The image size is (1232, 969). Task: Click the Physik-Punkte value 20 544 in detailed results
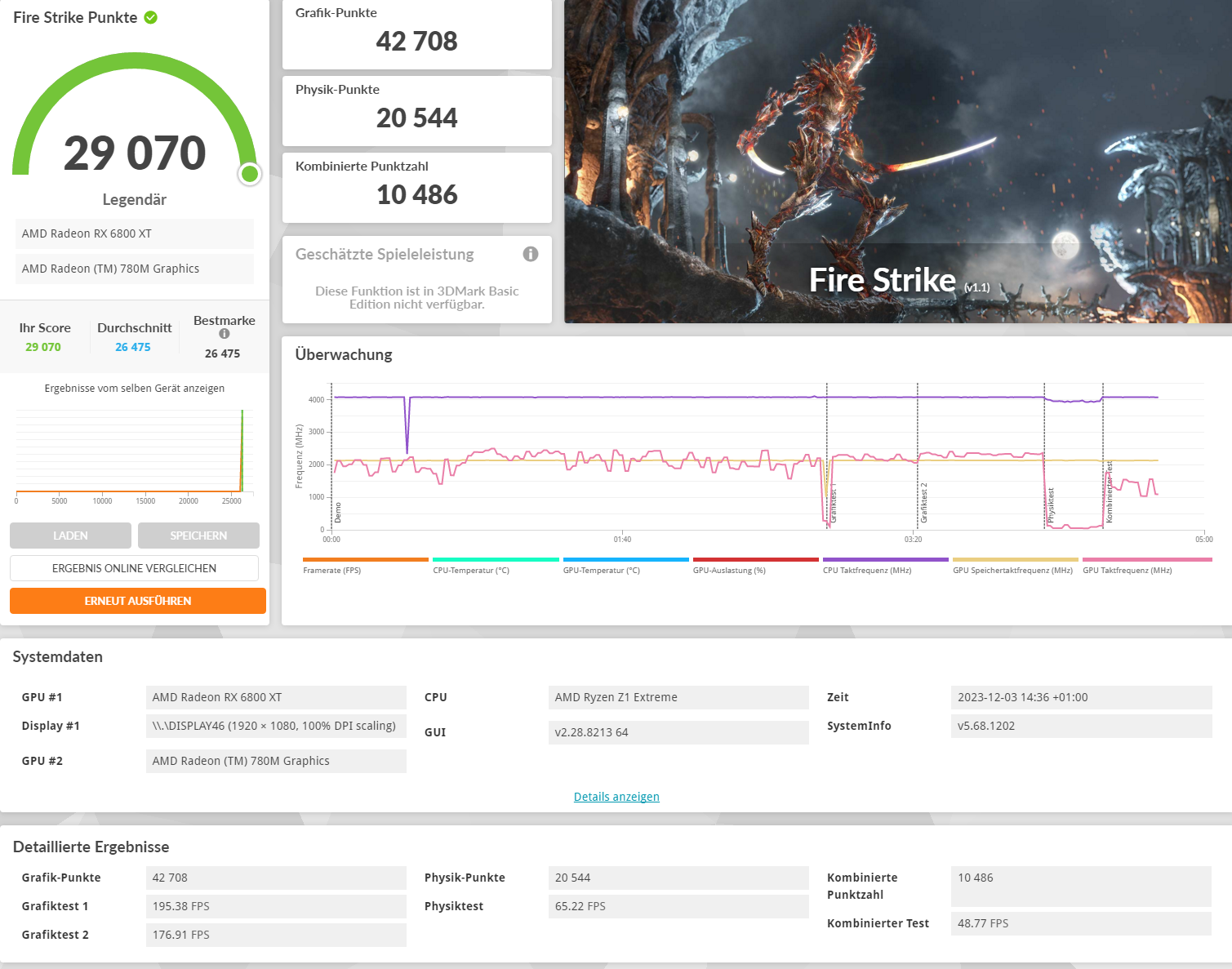[678, 878]
